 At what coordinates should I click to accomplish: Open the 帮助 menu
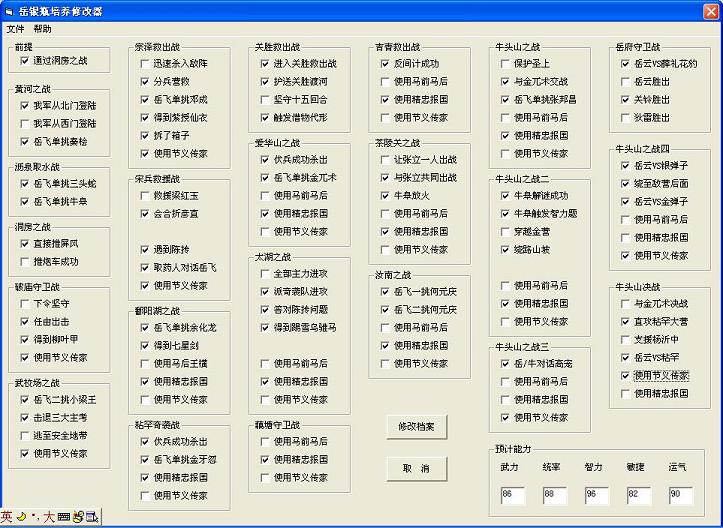point(42,29)
